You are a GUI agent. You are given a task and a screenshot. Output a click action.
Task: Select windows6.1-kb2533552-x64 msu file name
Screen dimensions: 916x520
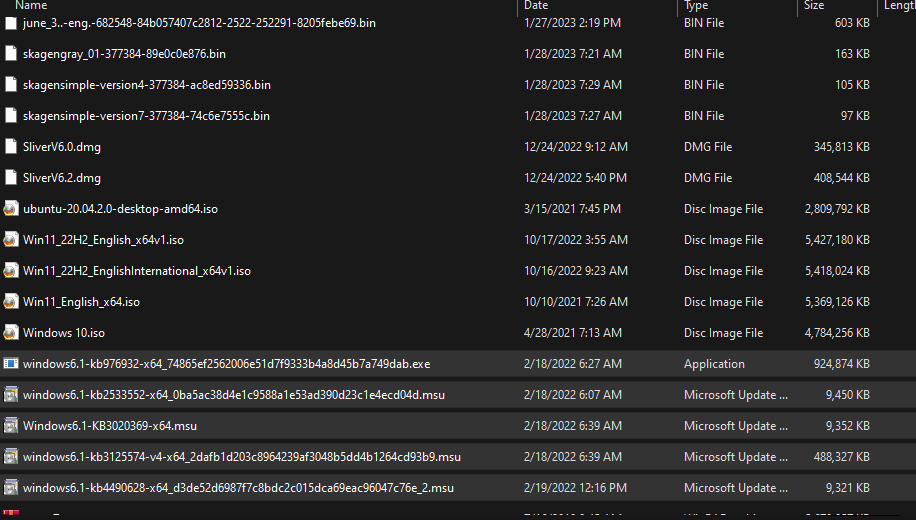point(234,394)
